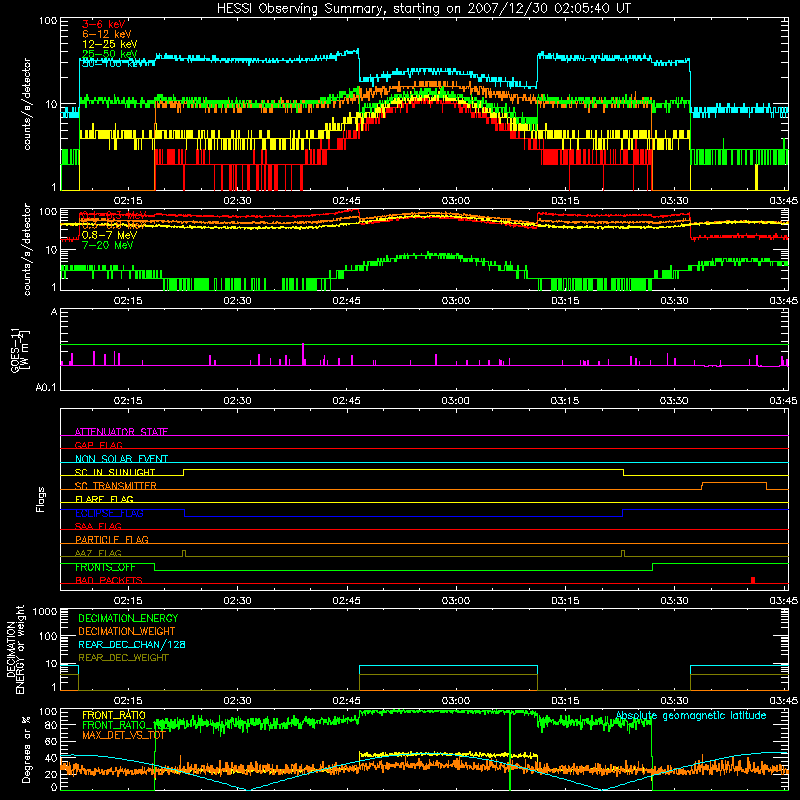Select the GAP_FLAG label
800x800 pixels.
[98, 445]
